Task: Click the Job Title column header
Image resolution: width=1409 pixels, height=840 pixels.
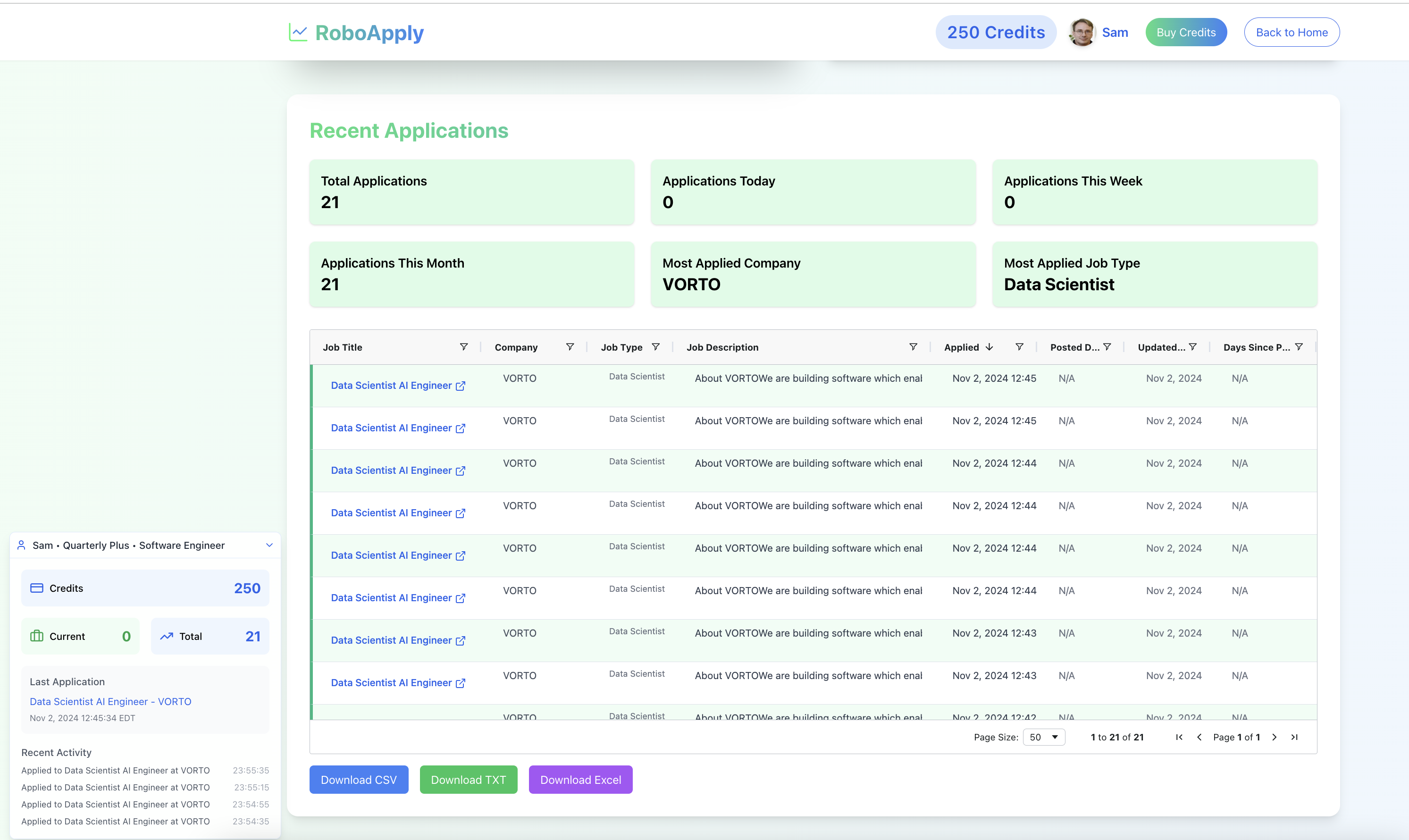Action: pyautogui.click(x=343, y=347)
